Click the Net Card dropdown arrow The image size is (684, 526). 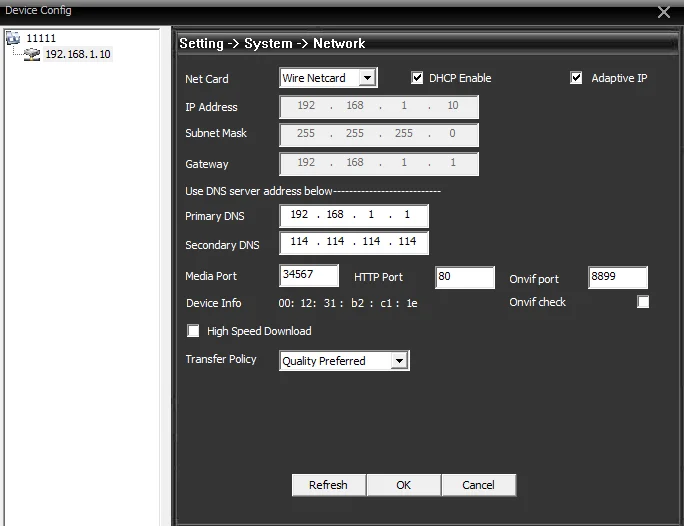coord(367,78)
